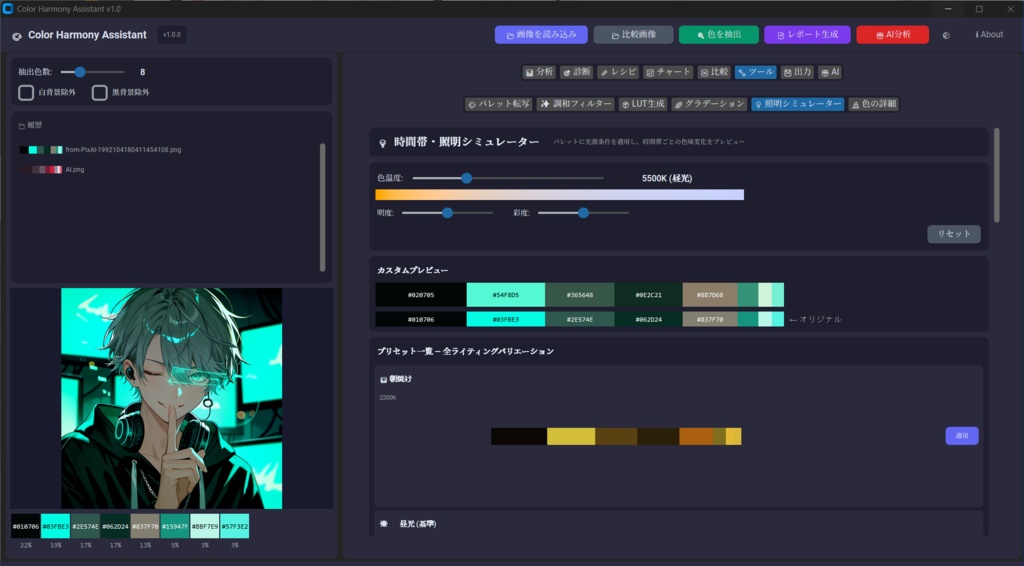Adjust the 彩度 slider handle
The image size is (1024, 566).
(583, 213)
